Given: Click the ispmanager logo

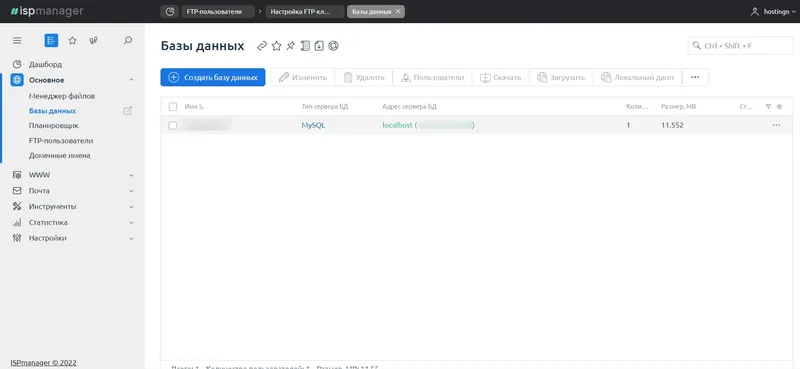Looking at the screenshot, I should tap(47, 11).
